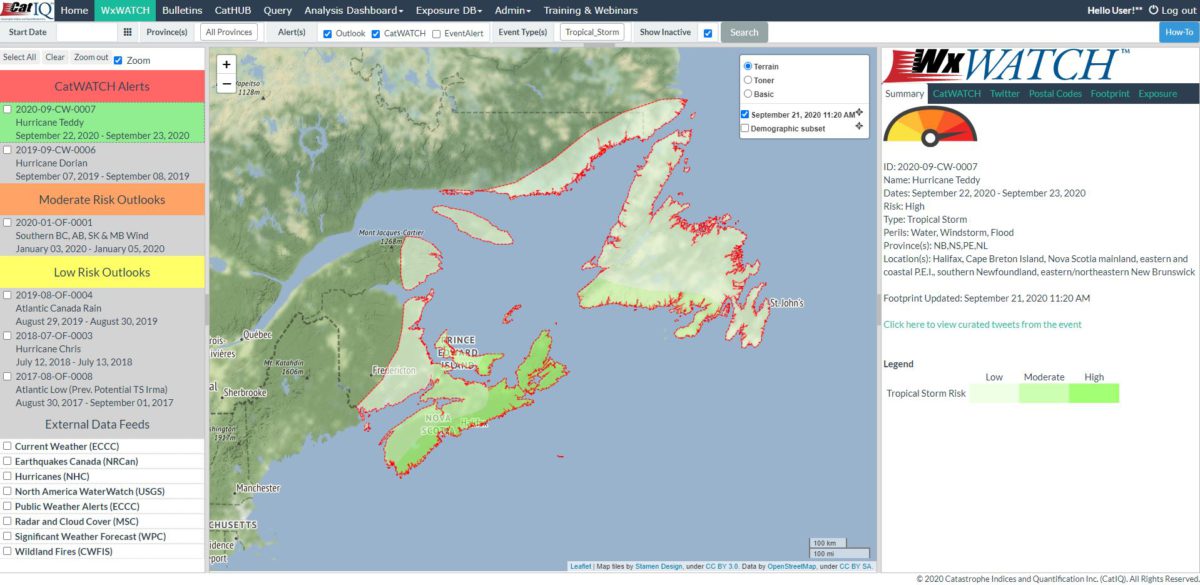This screenshot has height=585, width=1200.
Task: Enable the EventAlert checkbox
Action: (x=437, y=33)
